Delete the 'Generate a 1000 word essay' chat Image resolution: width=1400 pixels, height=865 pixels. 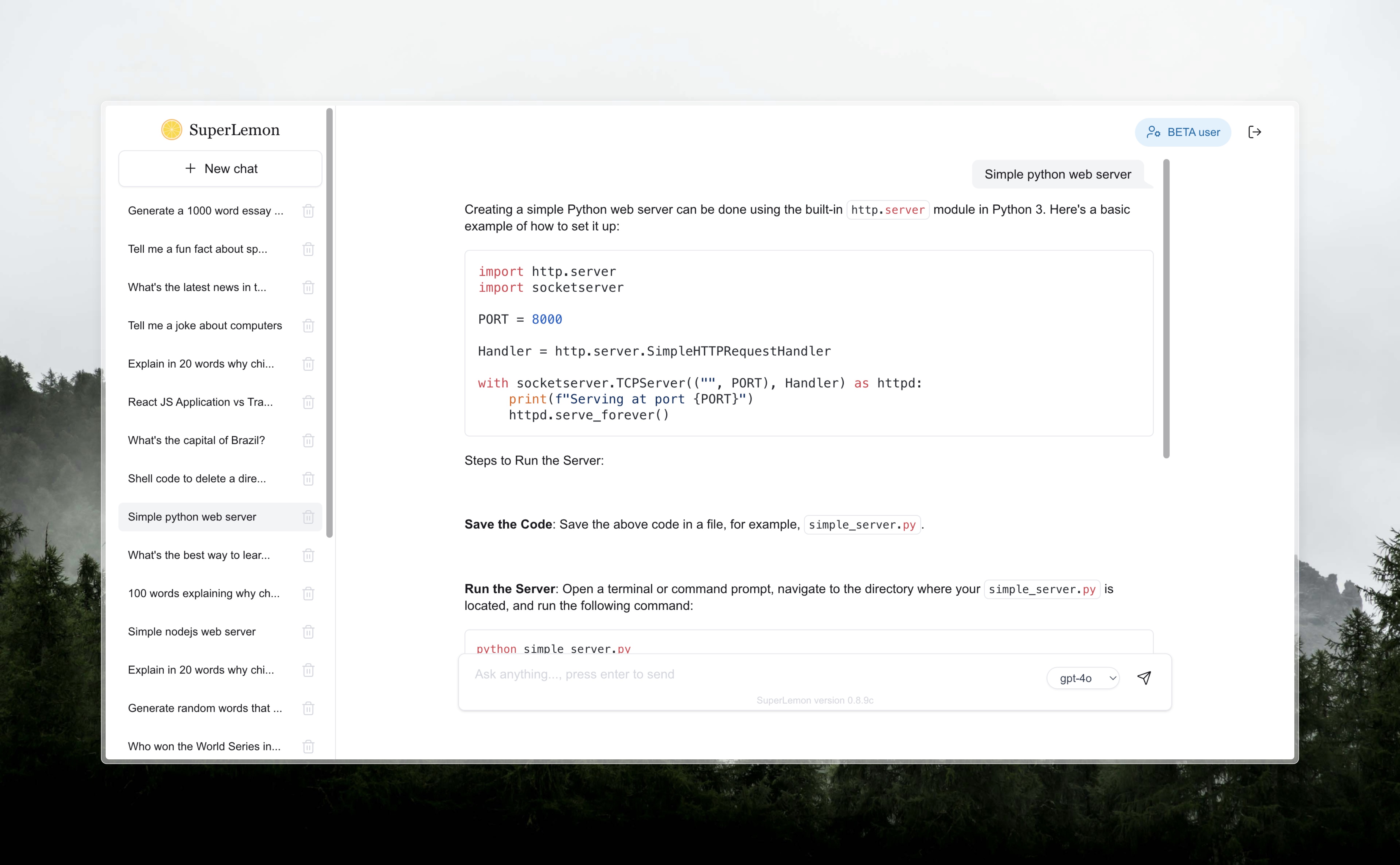point(308,210)
